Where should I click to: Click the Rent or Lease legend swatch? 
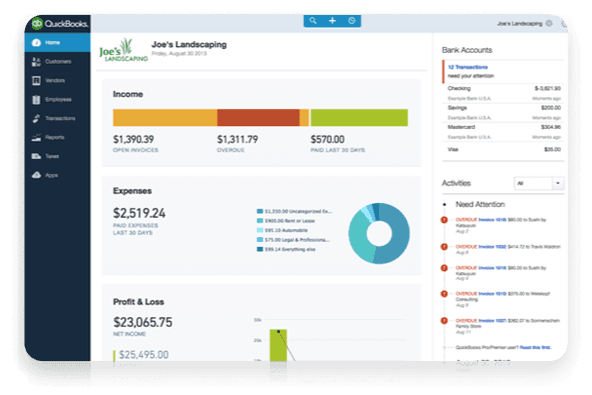pyautogui.click(x=260, y=221)
